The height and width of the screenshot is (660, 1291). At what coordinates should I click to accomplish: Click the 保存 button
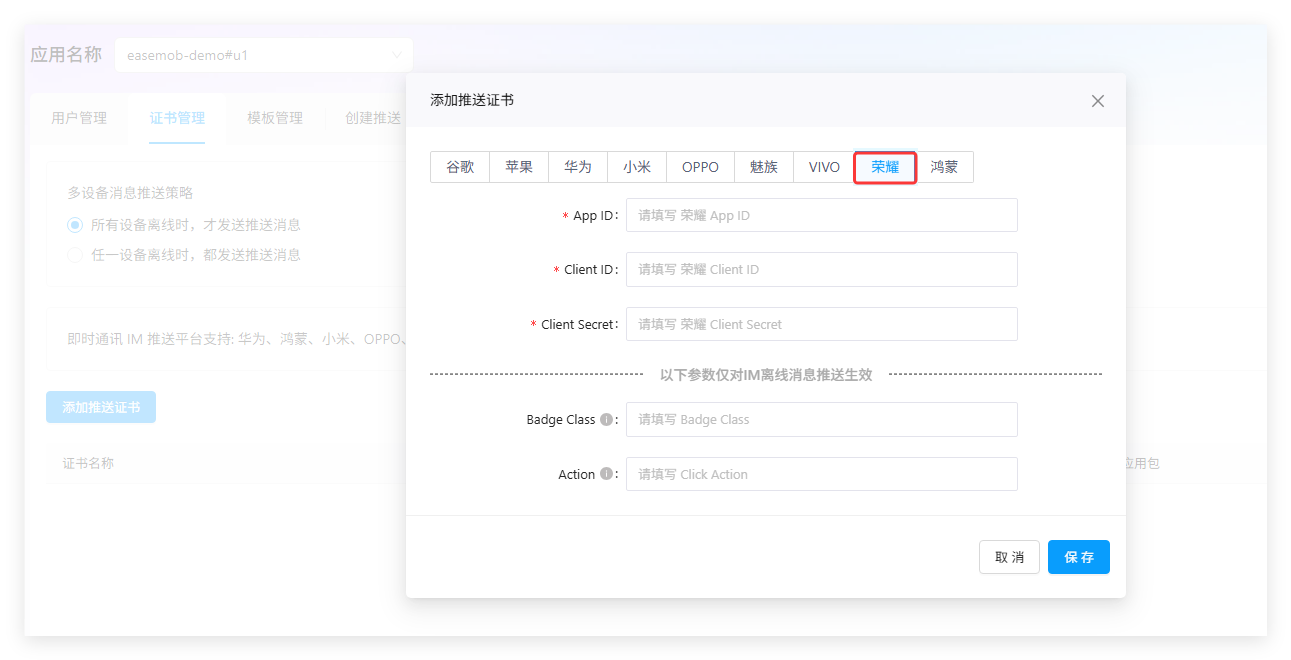(1078, 557)
